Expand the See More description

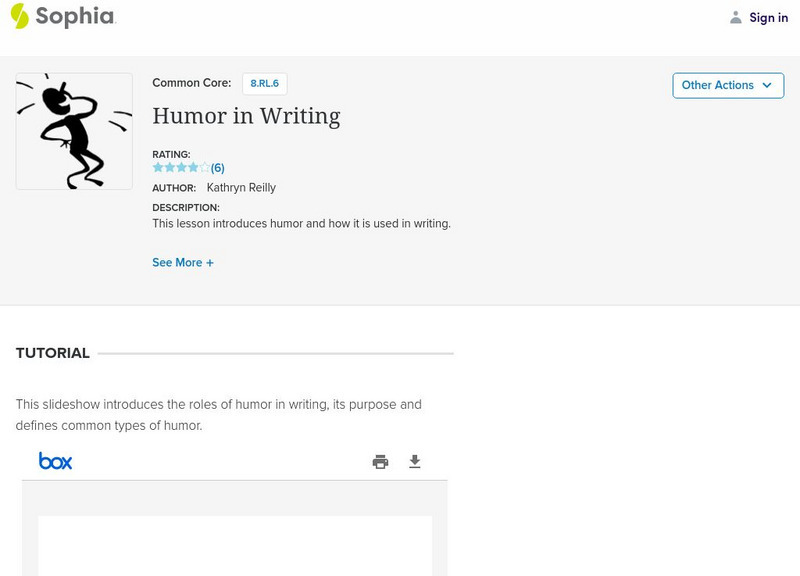183,263
